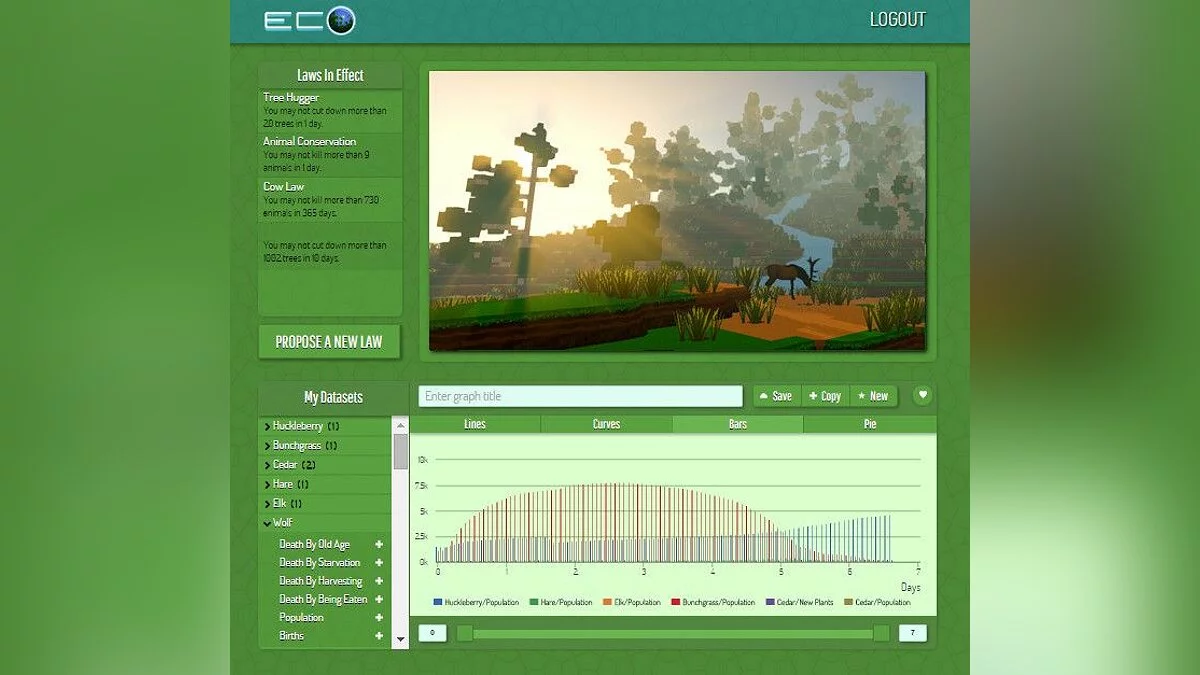Open the Propose a New Law form
The height and width of the screenshot is (675, 1200).
(329, 342)
